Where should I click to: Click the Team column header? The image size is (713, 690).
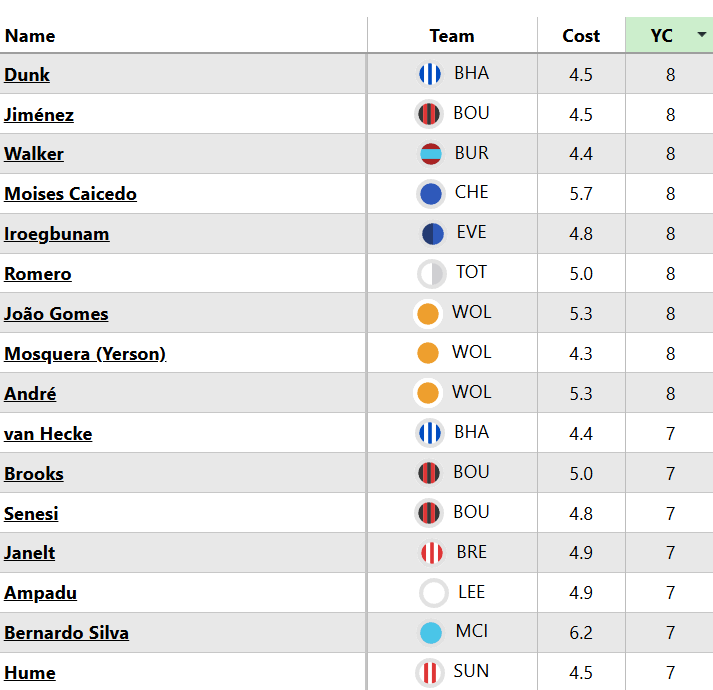452,36
